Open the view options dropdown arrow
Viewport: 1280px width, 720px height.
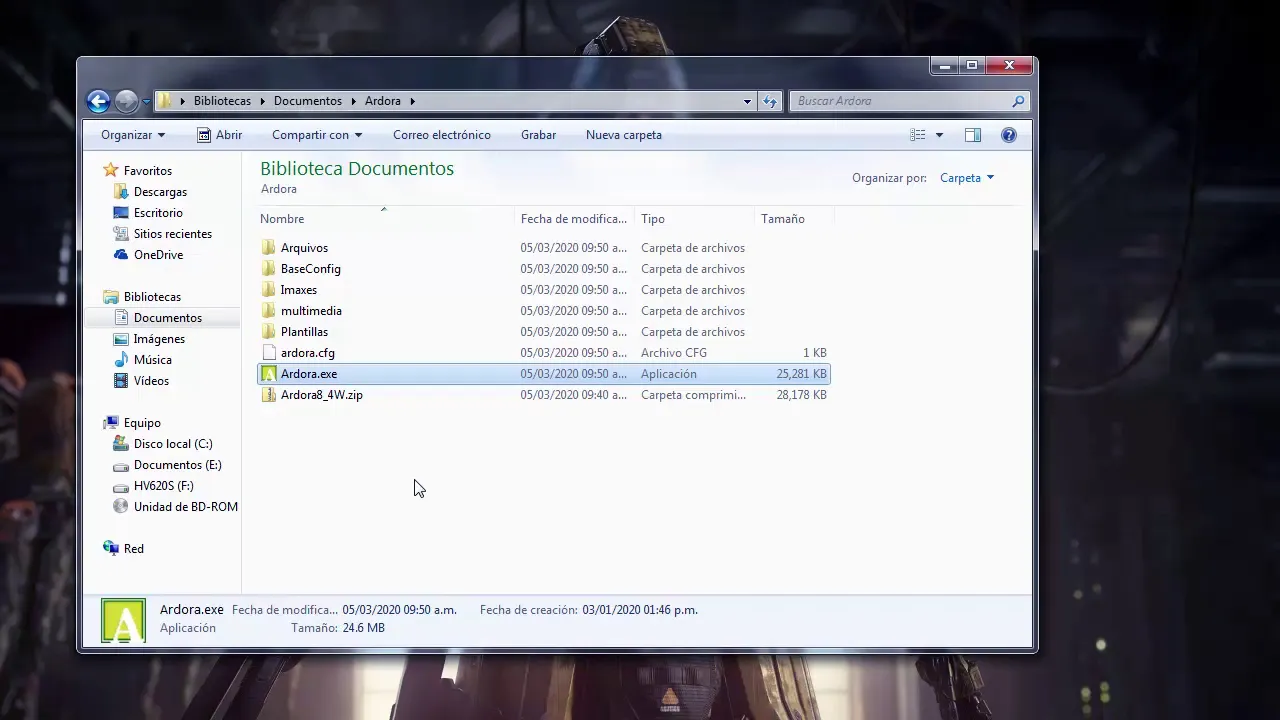(x=939, y=135)
